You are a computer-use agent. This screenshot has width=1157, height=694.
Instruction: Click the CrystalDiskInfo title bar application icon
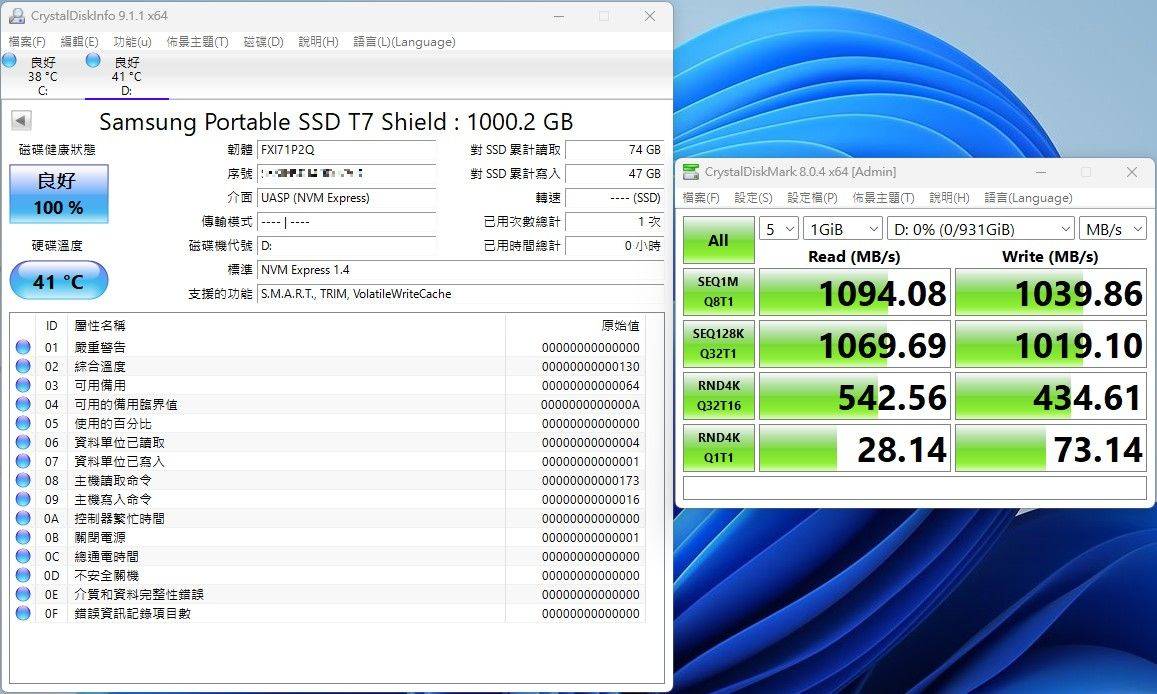pos(15,15)
